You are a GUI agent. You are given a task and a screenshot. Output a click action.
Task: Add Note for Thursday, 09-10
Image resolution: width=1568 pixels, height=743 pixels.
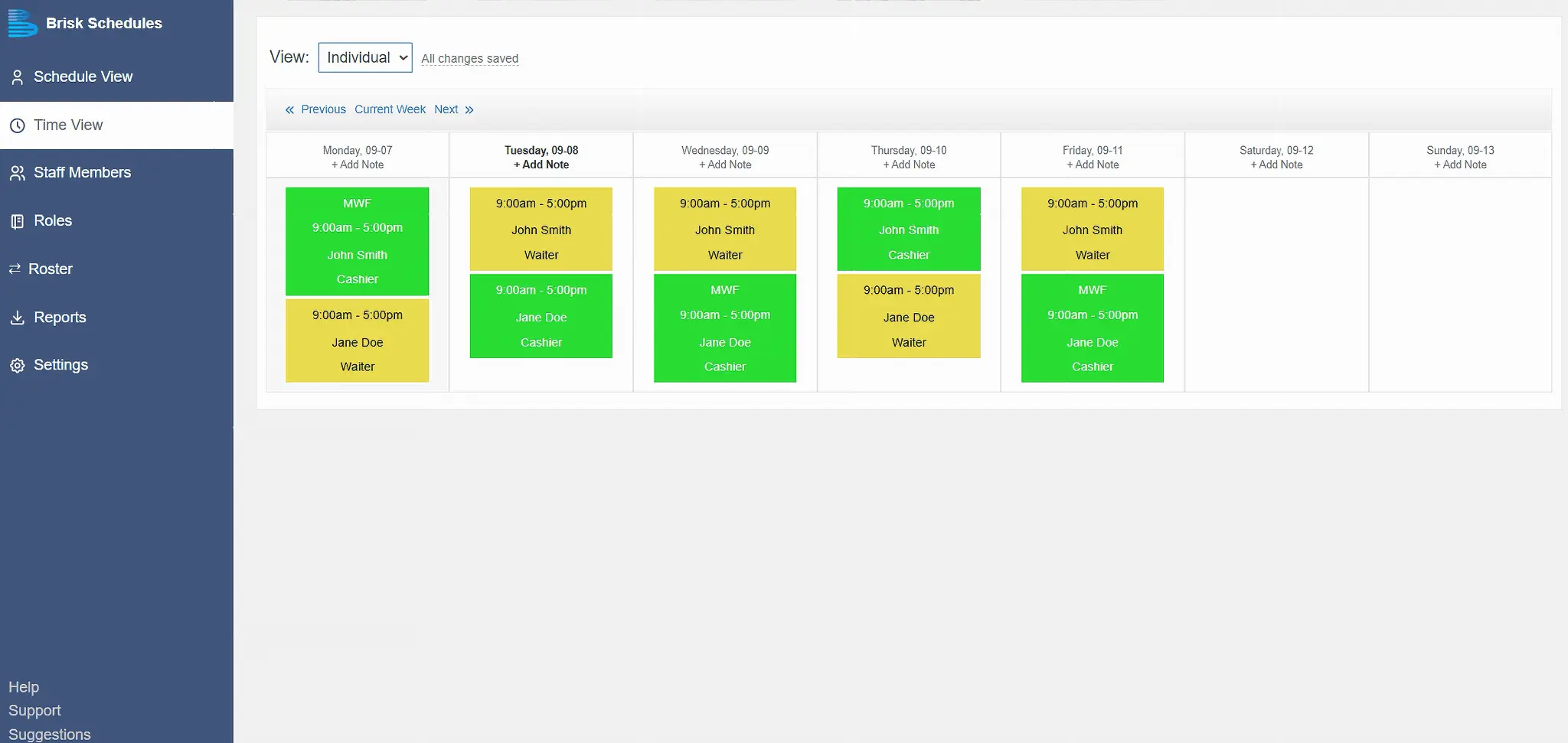tap(909, 165)
